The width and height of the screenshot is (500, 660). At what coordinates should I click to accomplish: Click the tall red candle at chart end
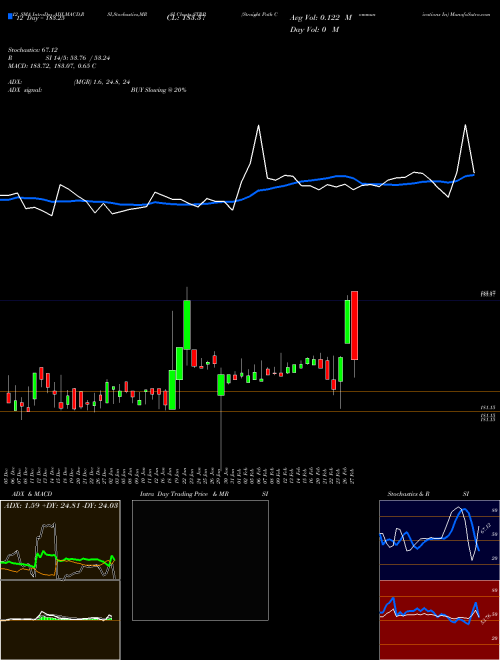coord(354,325)
